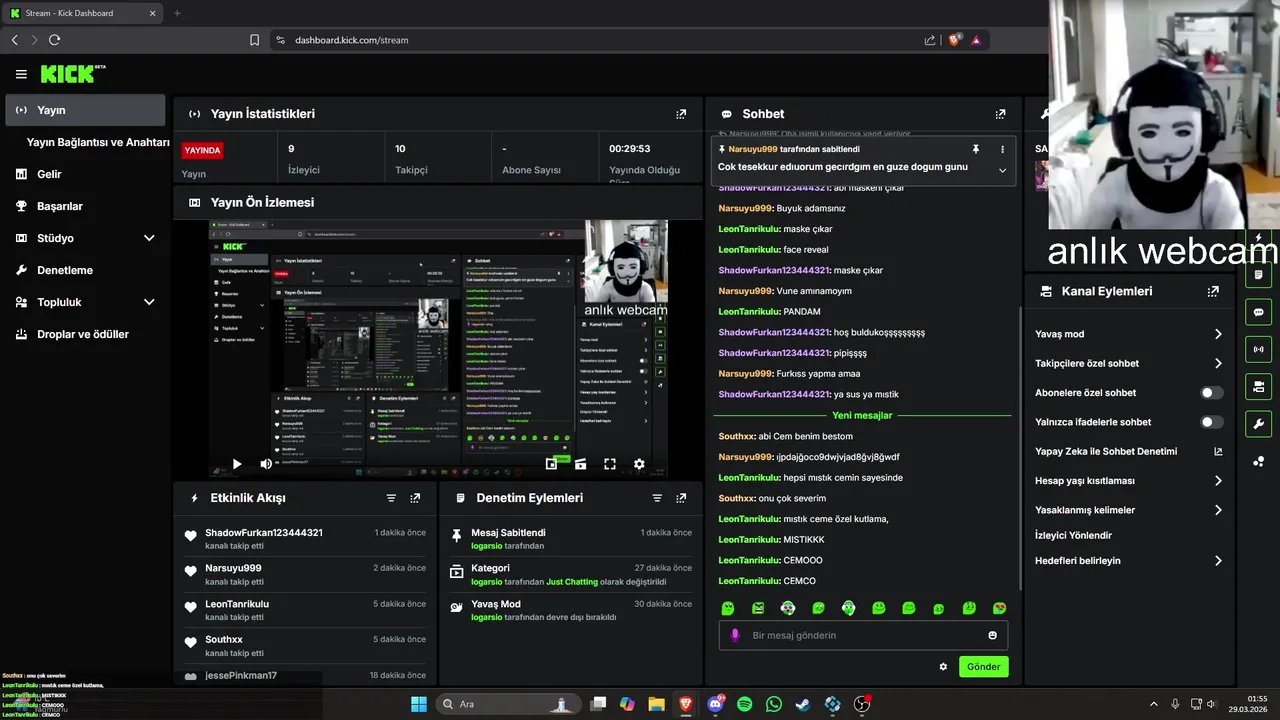Expand the pinned message chevron
Viewport: 1280px width, 720px height.
1002,170
